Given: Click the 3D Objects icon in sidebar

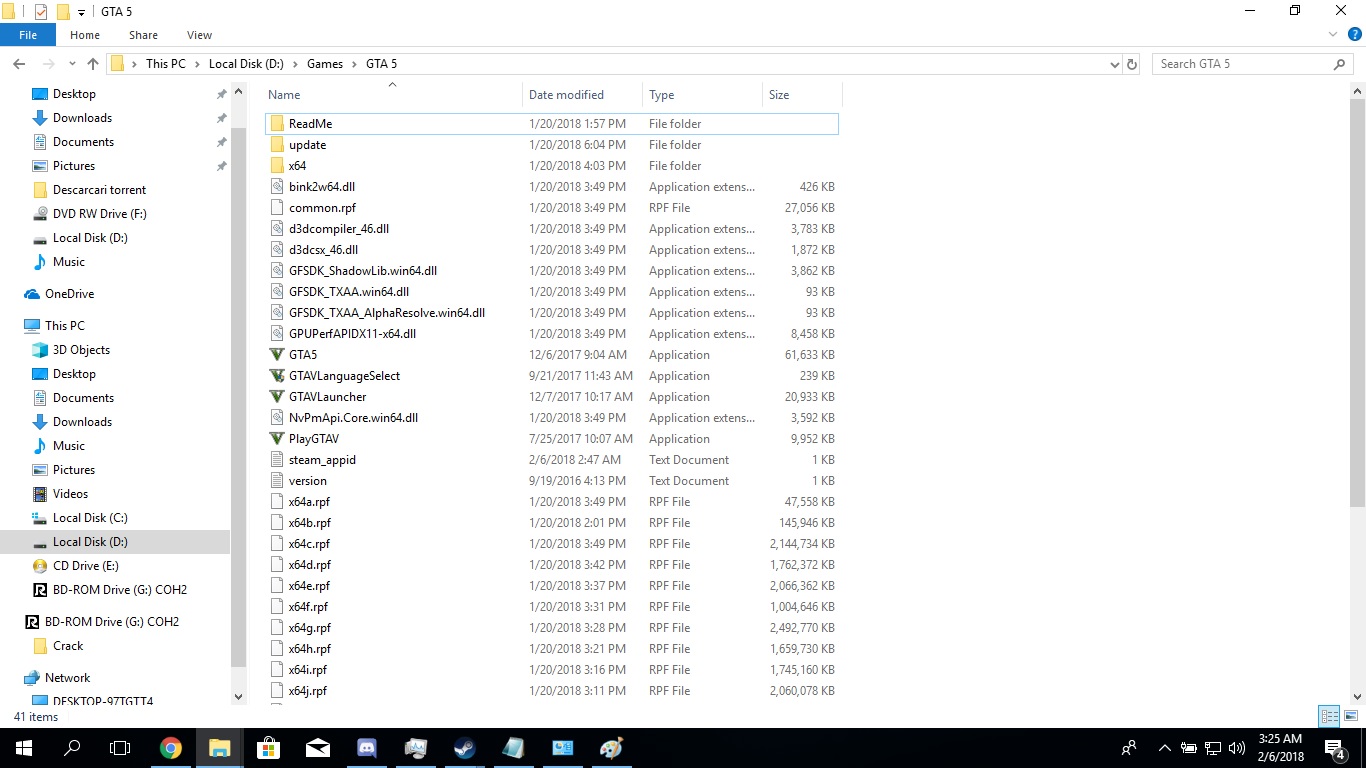Looking at the screenshot, I should (40, 350).
